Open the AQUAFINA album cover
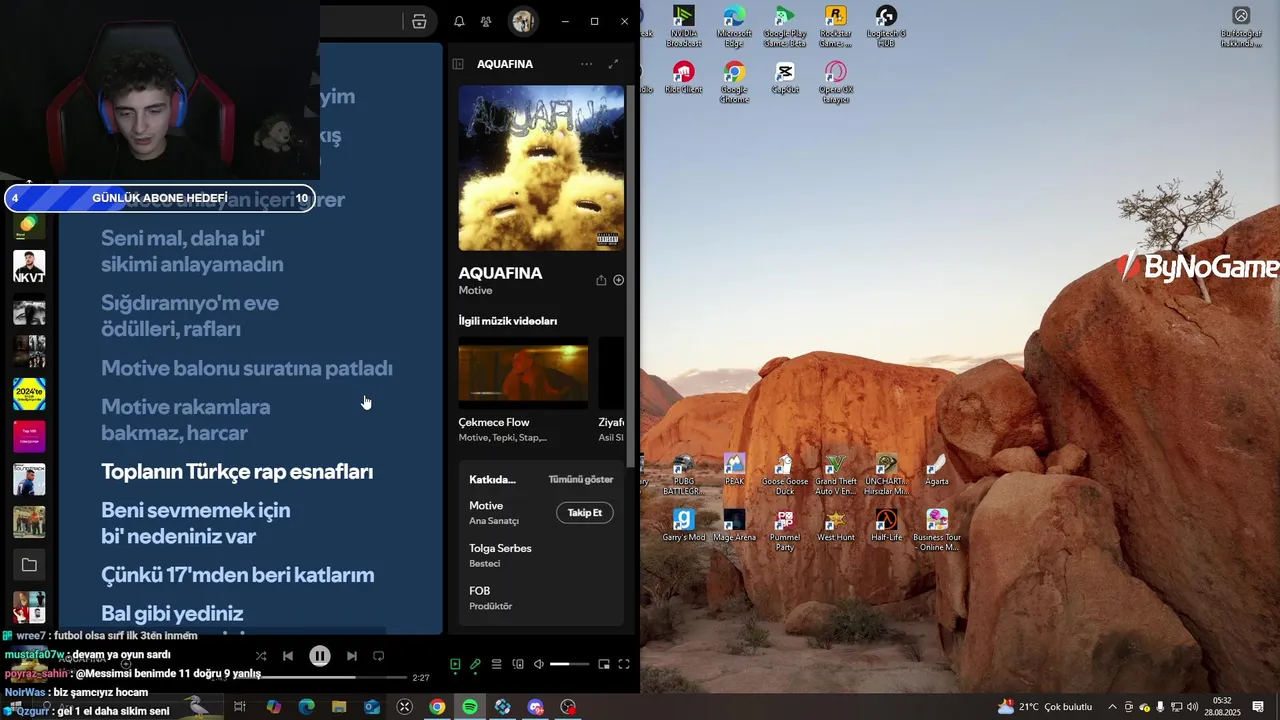The width and height of the screenshot is (1280, 720). click(x=541, y=168)
